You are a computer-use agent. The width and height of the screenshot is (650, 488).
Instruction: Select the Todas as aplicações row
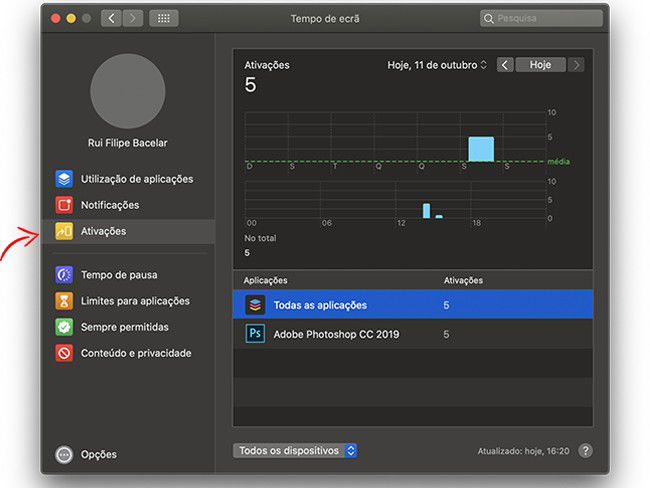412,306
